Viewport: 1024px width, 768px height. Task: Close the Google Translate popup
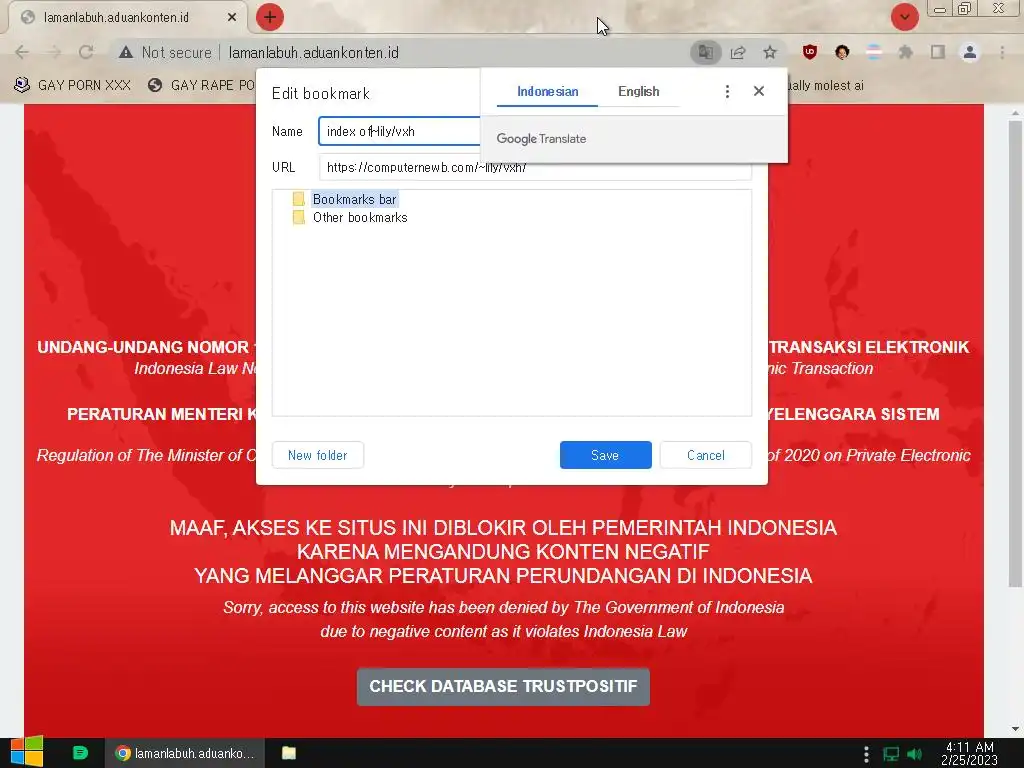[758, 91]
